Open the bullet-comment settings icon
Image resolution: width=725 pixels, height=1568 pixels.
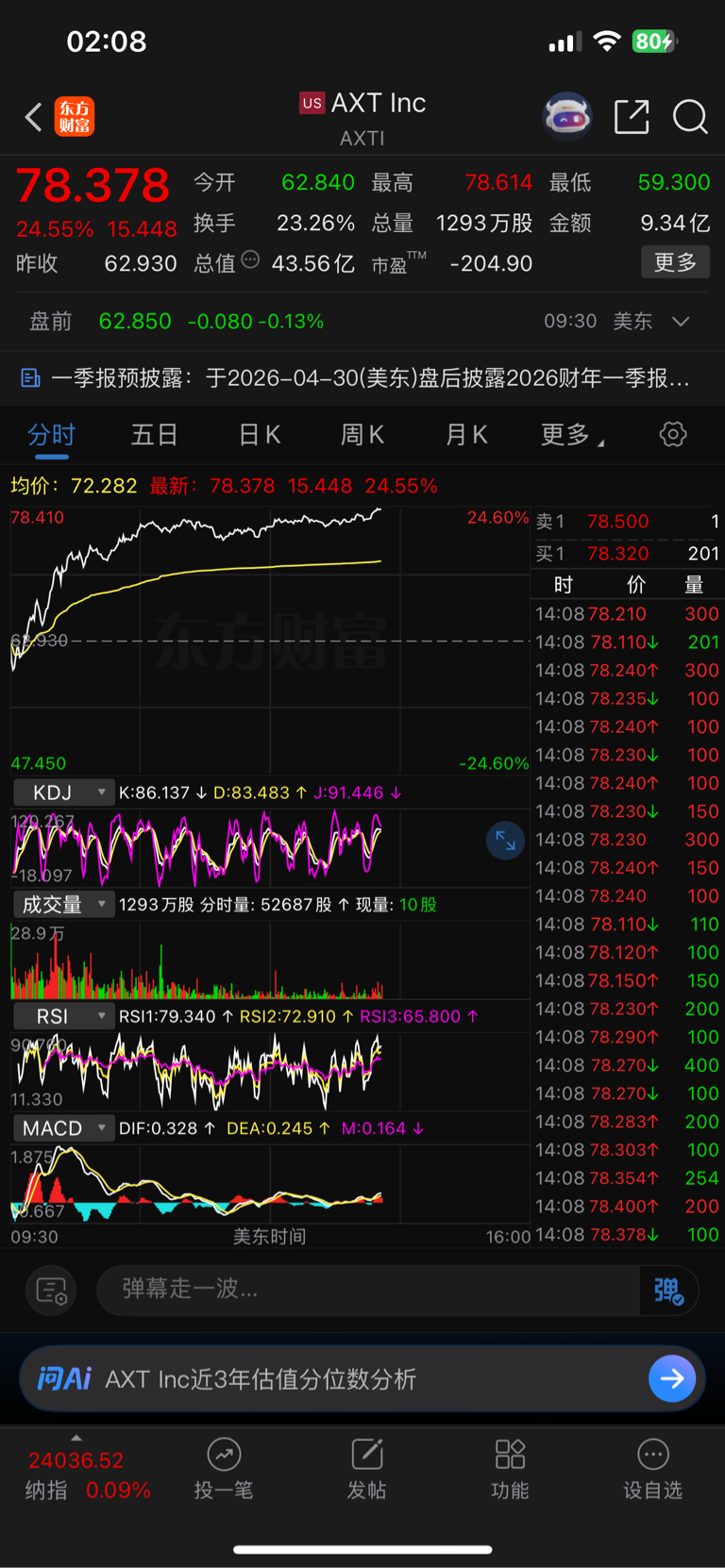[50, 1290]
